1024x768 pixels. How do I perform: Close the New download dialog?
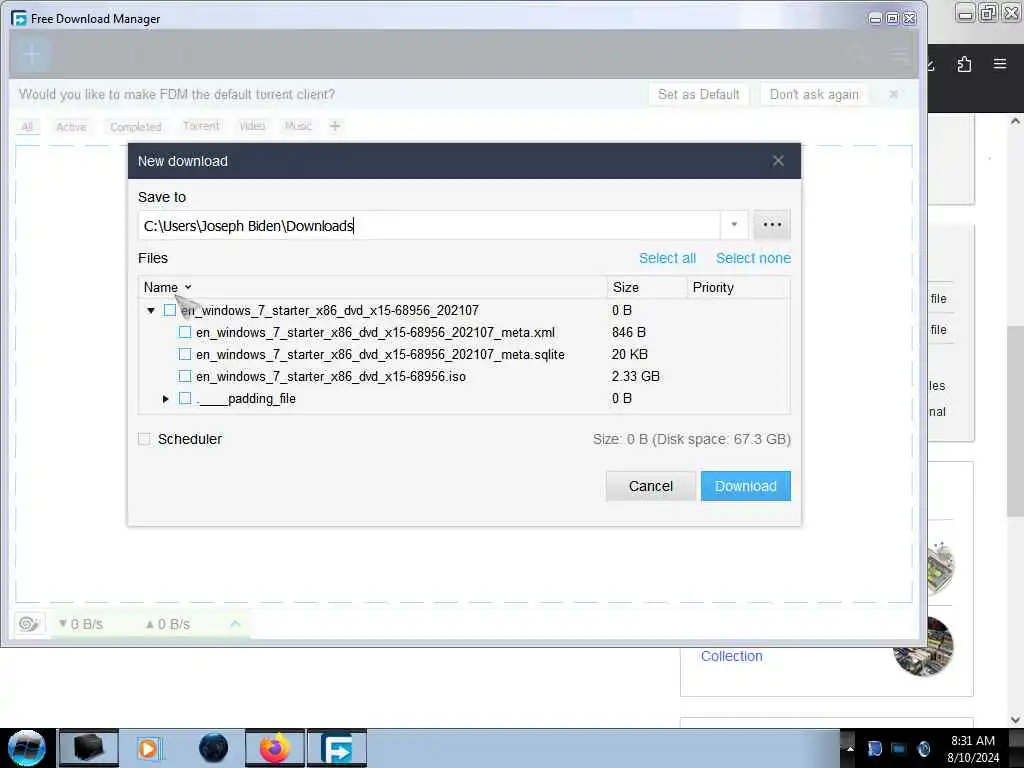778,161
